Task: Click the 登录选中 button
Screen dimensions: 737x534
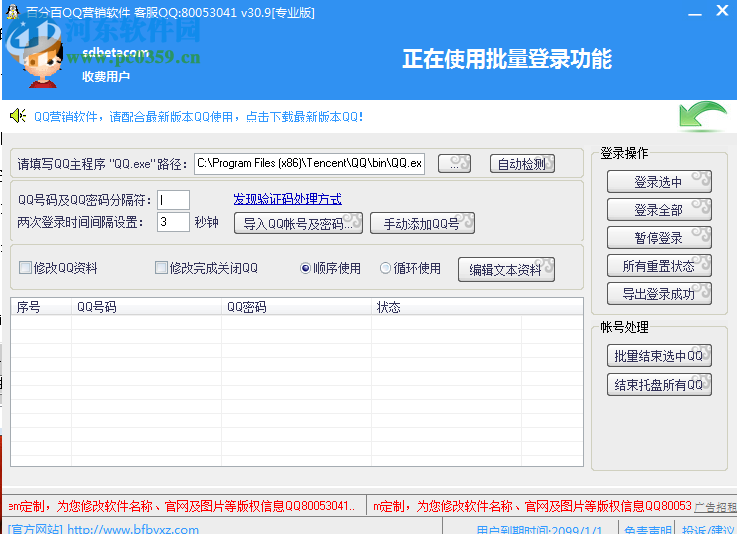Action: 659,182
